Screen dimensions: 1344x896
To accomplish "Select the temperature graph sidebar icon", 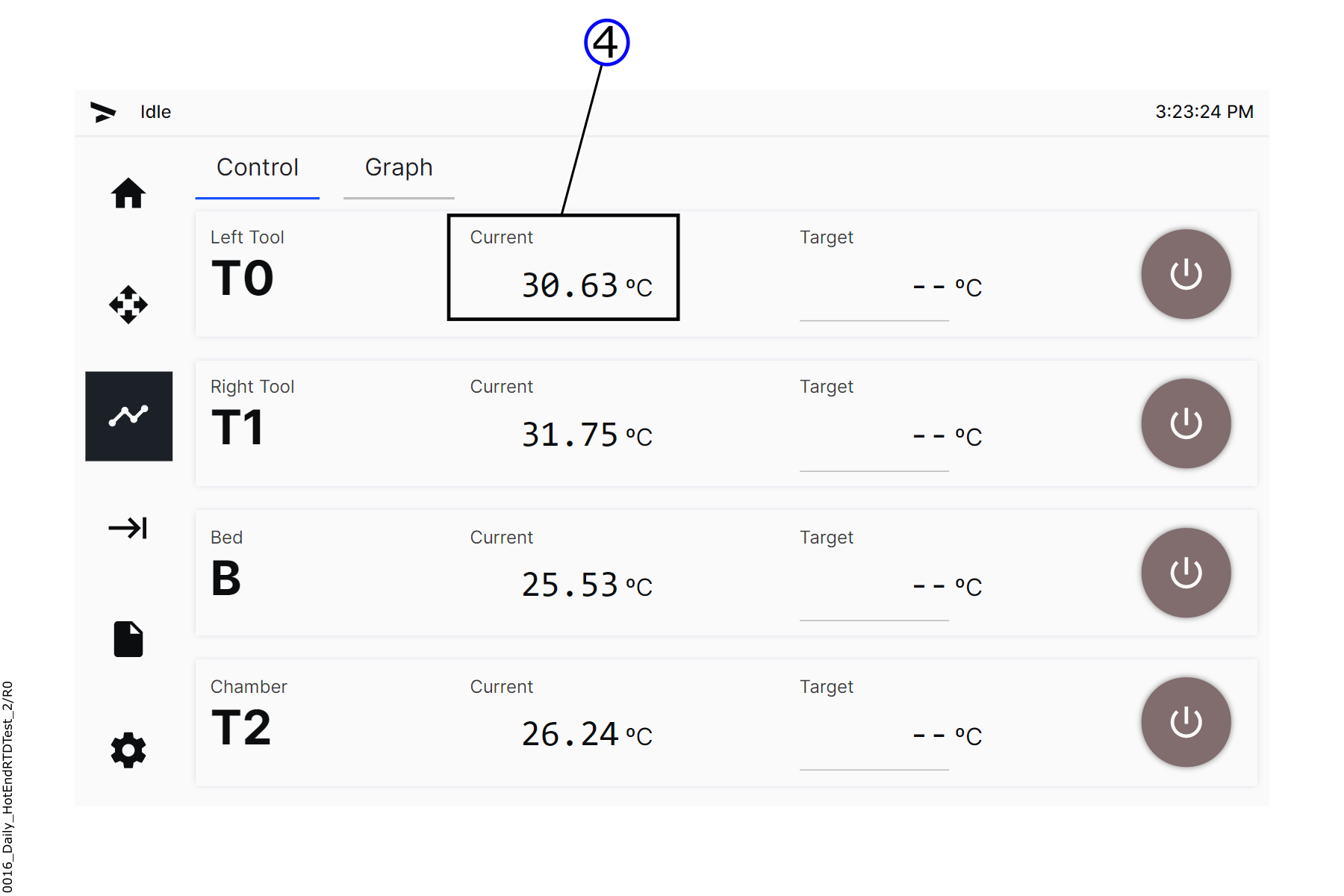I will point(128,416).
